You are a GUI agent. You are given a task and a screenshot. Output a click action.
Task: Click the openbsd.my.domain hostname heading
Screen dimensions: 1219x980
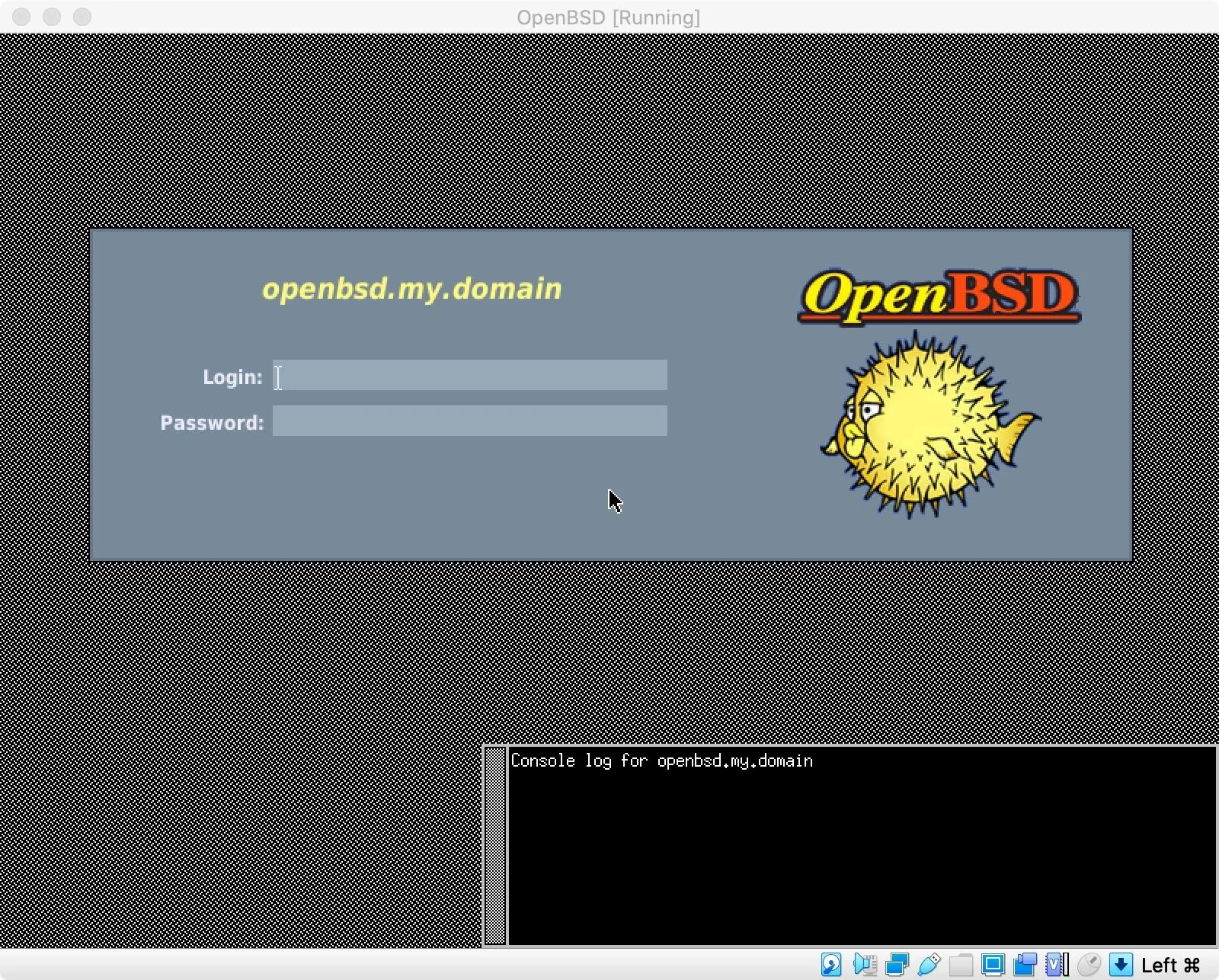[x=412, y=289]
